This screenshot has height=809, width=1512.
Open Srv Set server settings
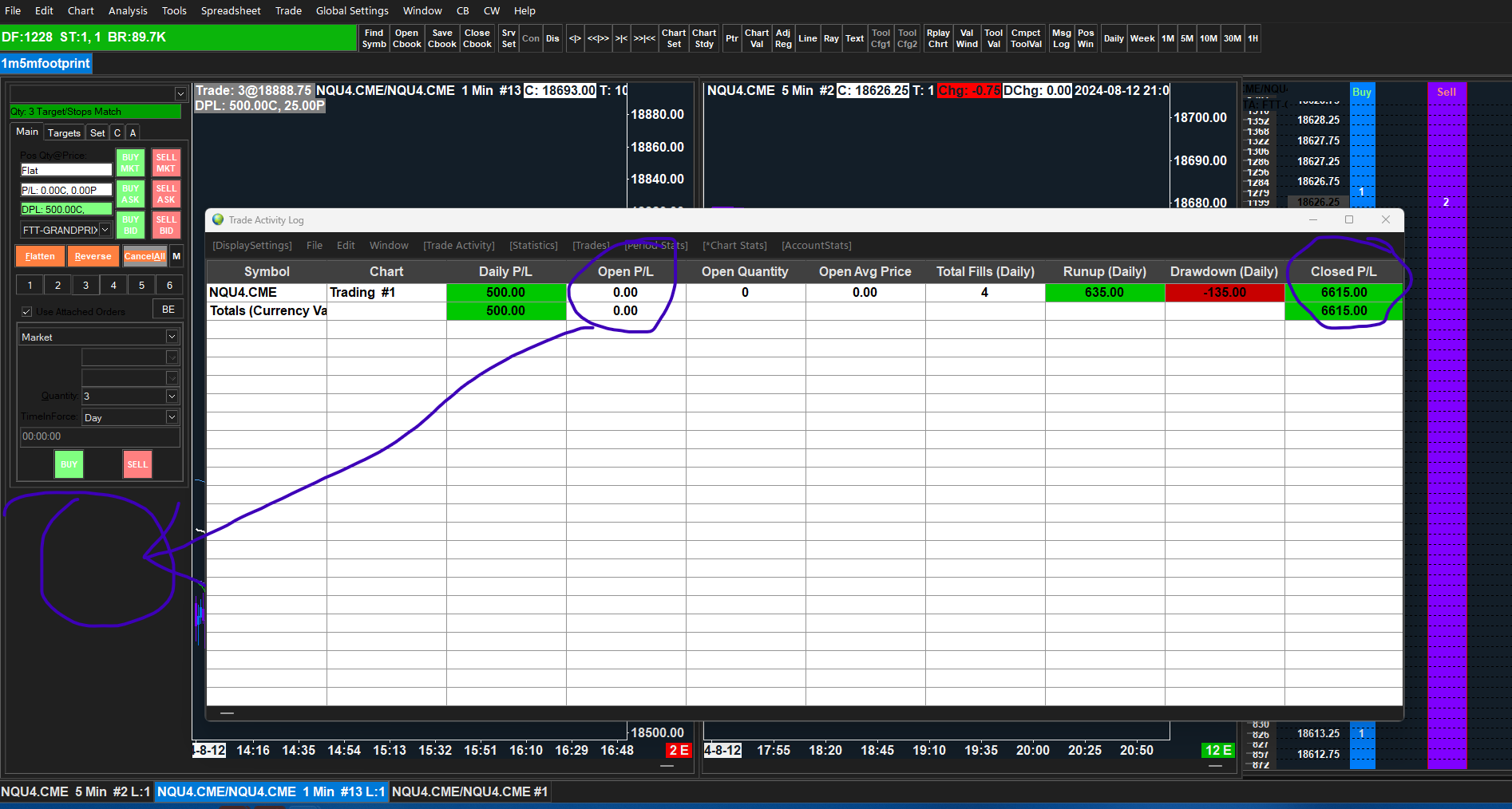[x=509, y=38]
